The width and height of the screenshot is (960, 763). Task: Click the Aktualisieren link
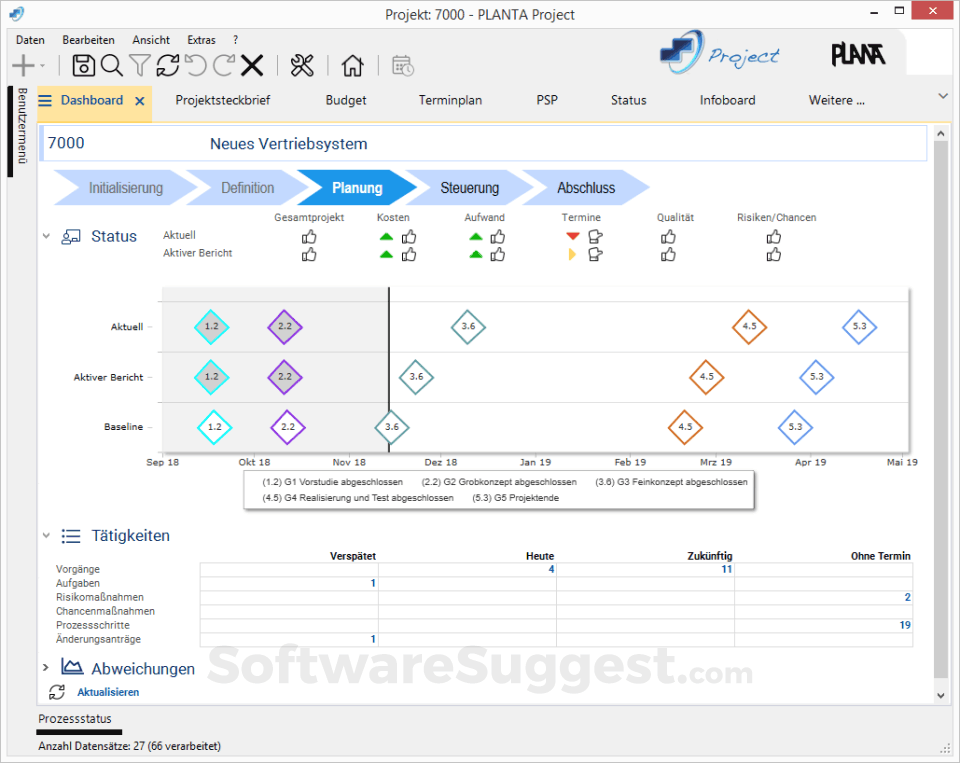click(108, 692)
